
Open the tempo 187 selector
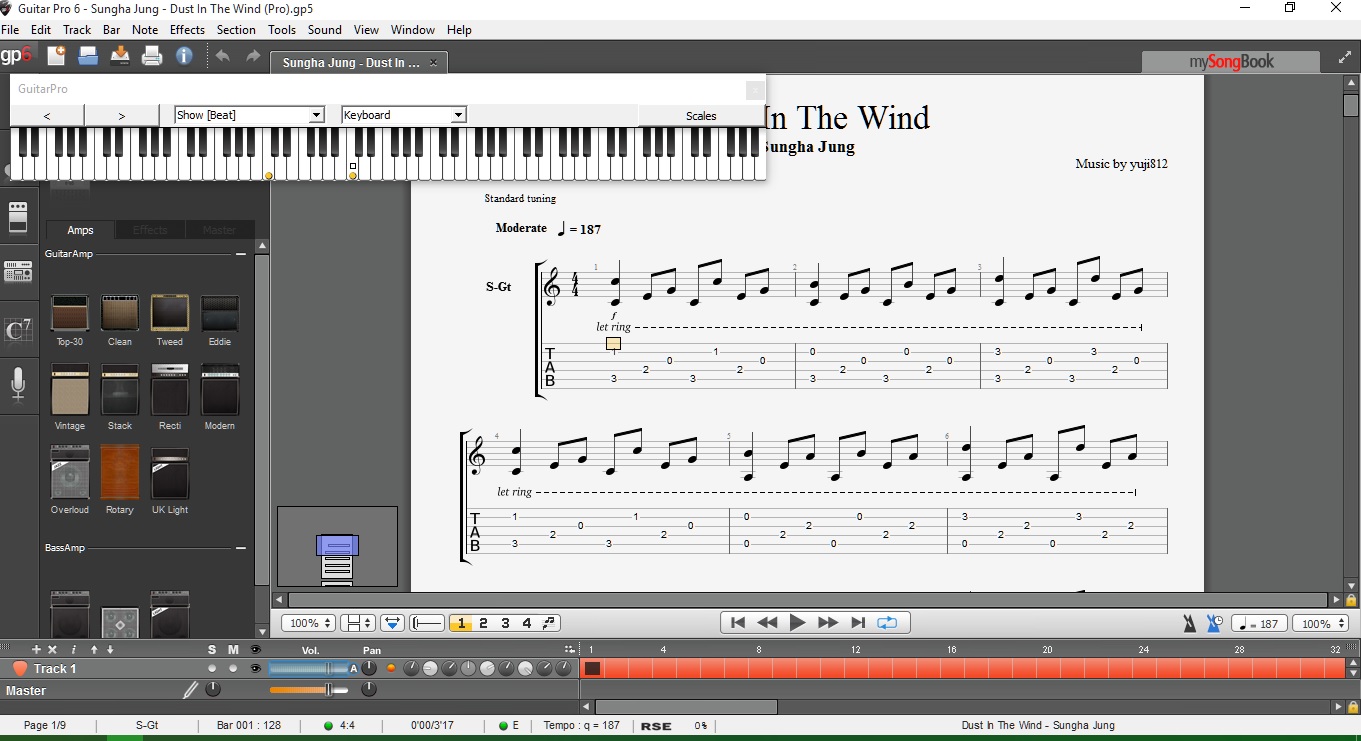point(1259,623)
